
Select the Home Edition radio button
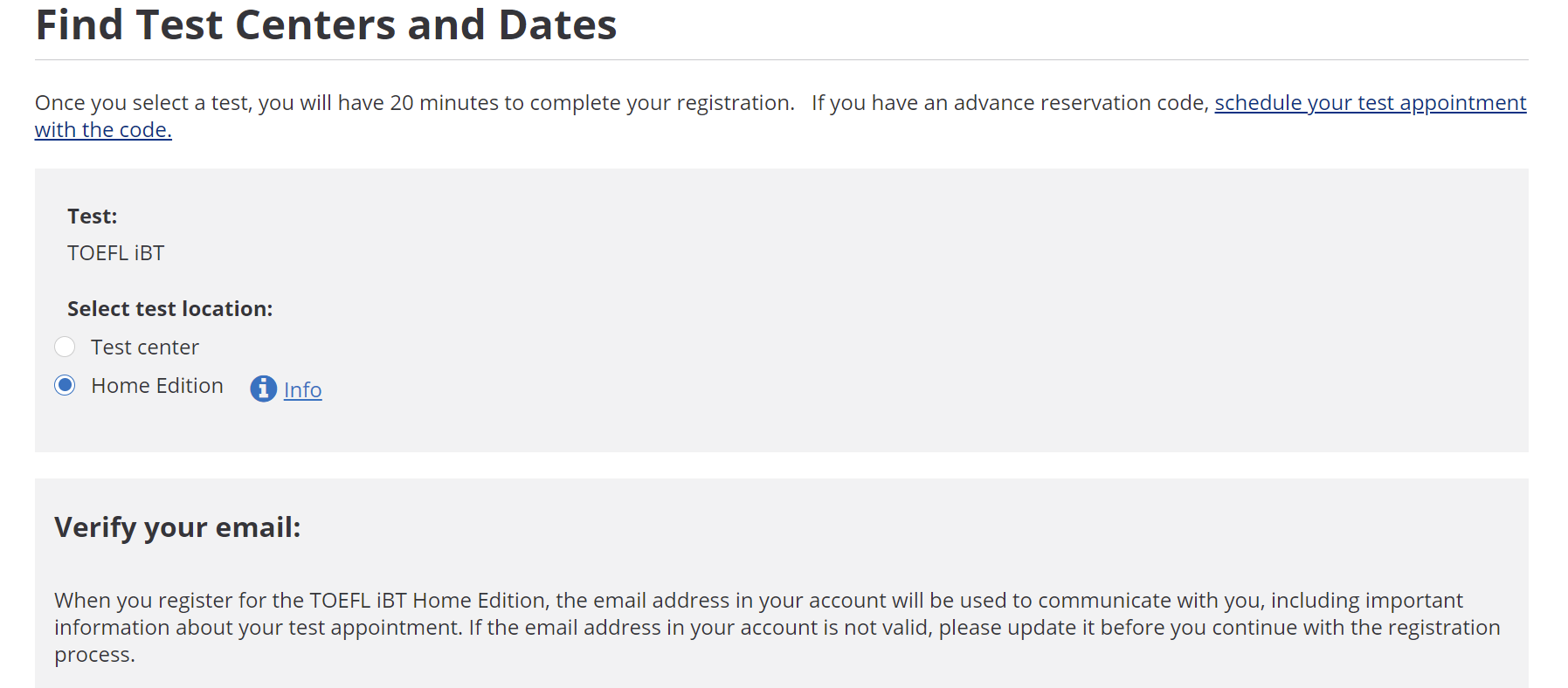(x=65, y=385)
